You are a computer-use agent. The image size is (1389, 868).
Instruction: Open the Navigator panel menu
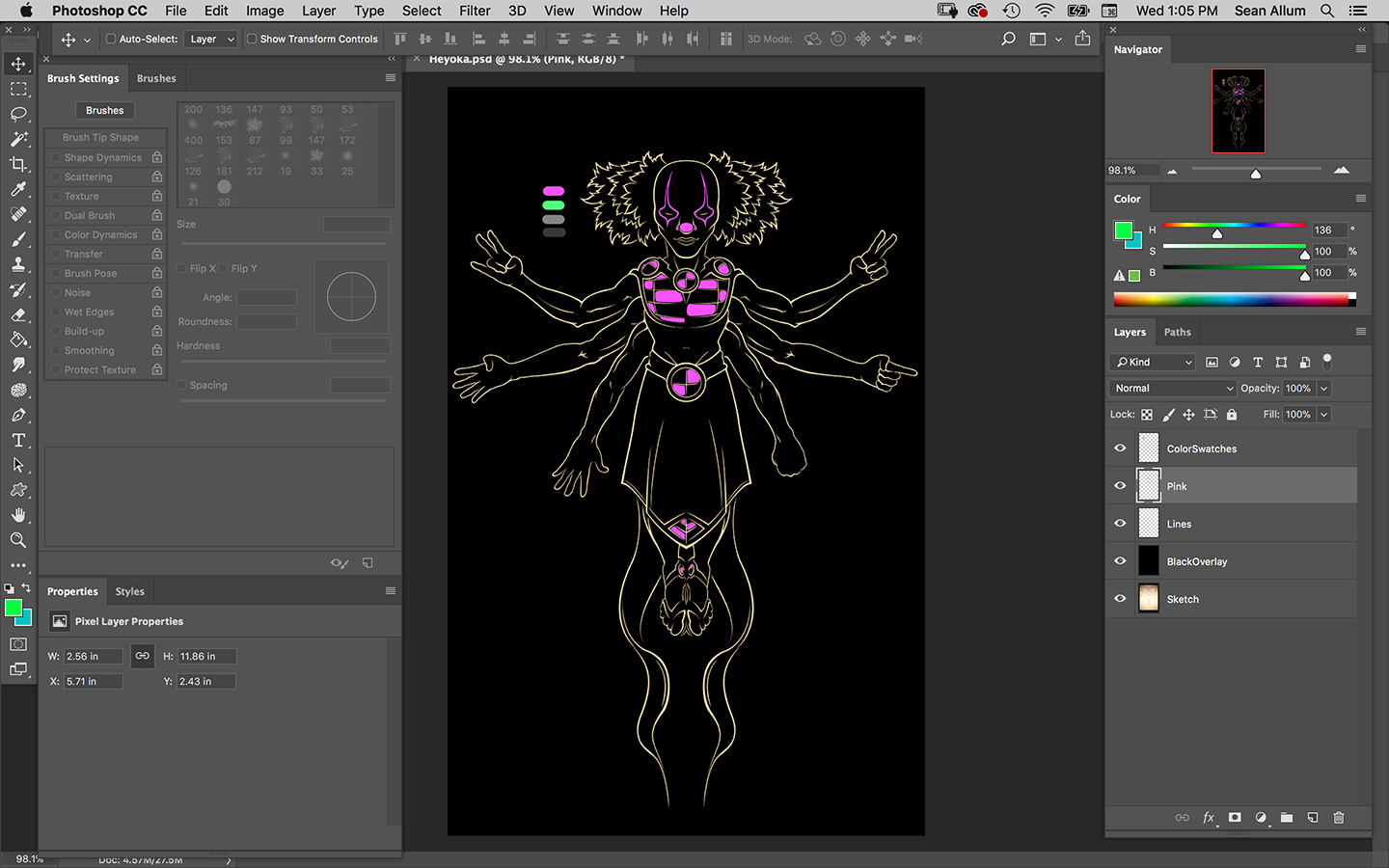click(x=1361, y=49)
